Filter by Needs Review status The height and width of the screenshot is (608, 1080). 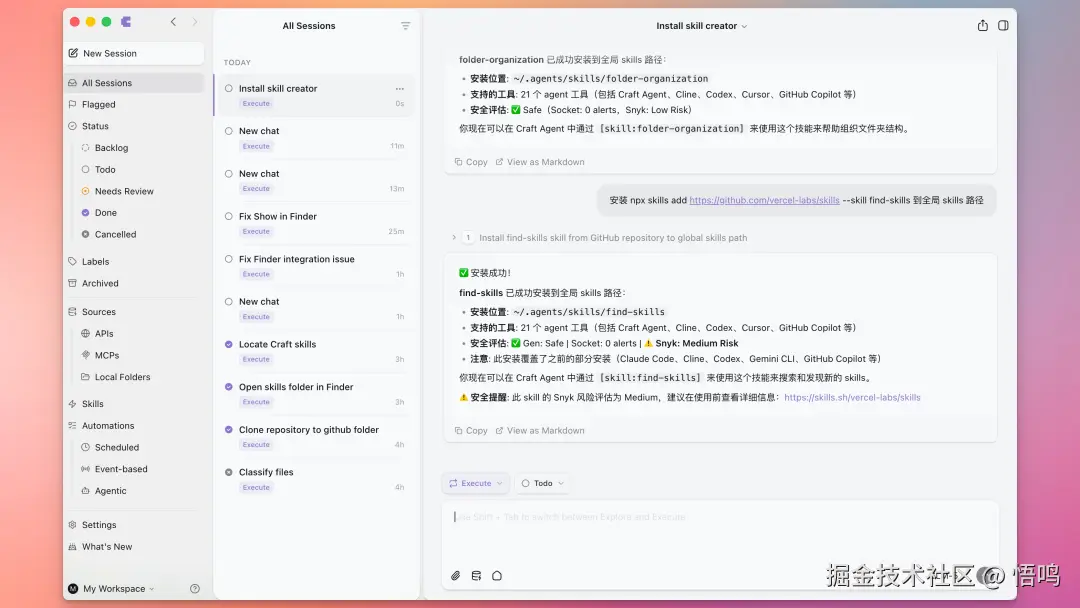click(124, 191)
